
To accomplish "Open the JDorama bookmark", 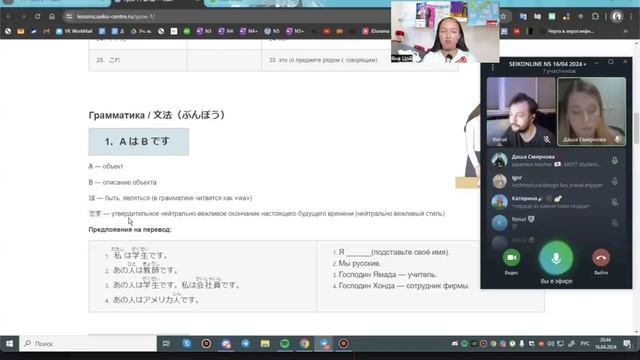I will 376,31.
